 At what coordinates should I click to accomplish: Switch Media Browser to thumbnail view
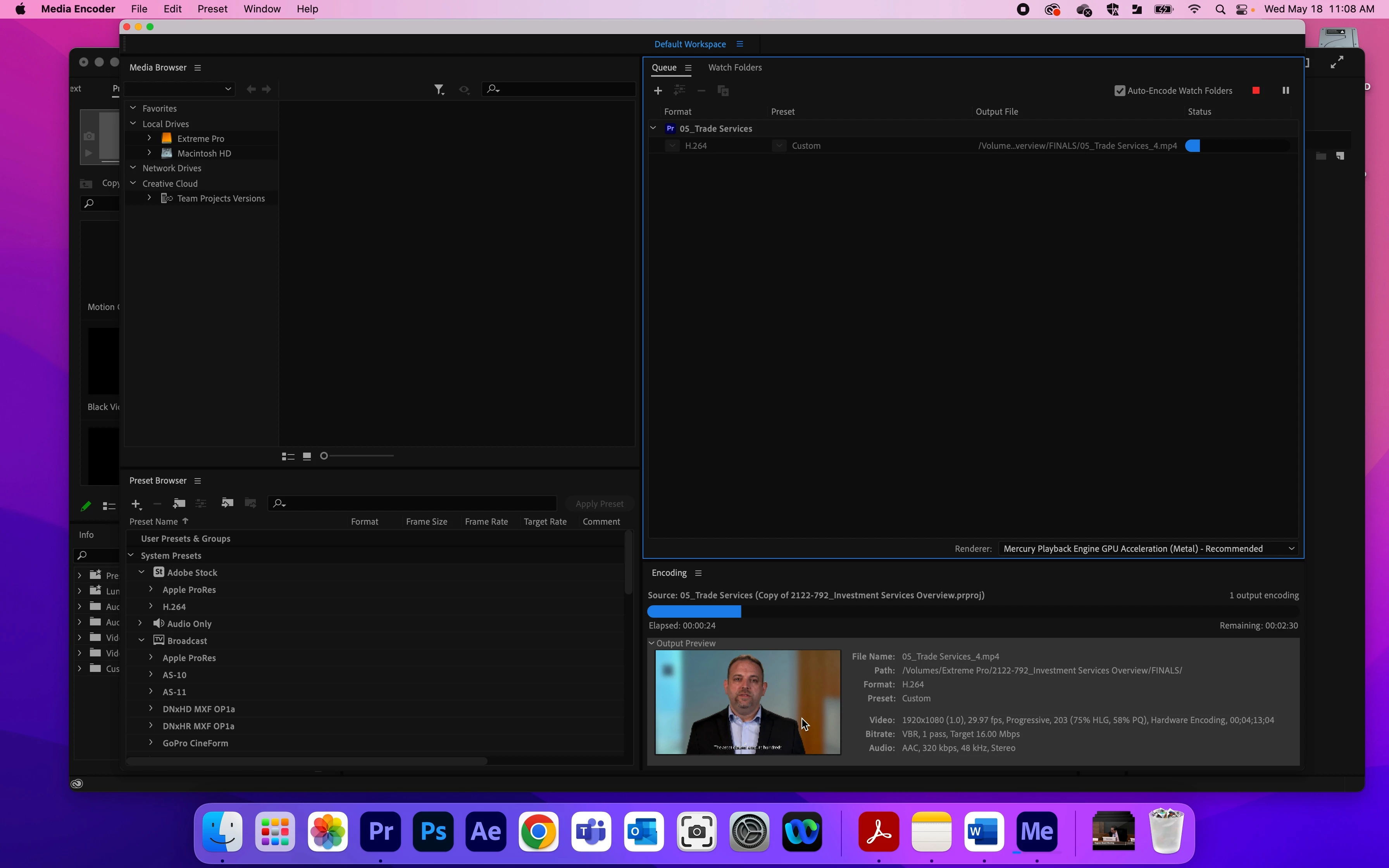click(307, 456)
